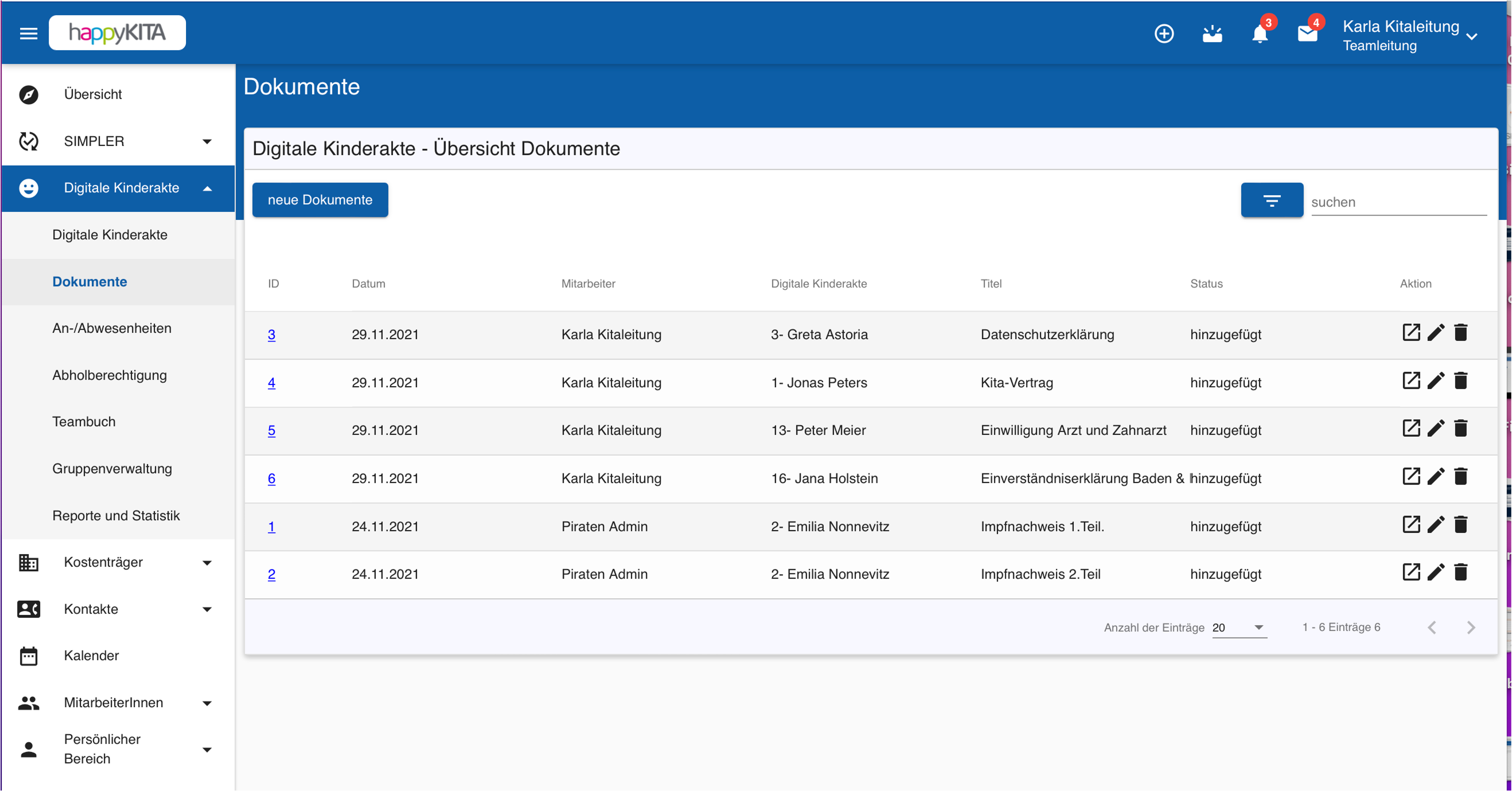Image resolution: width=1512 pixels, height=791 pixels.
Task: Sort by Titel column header
Action: 991,284
